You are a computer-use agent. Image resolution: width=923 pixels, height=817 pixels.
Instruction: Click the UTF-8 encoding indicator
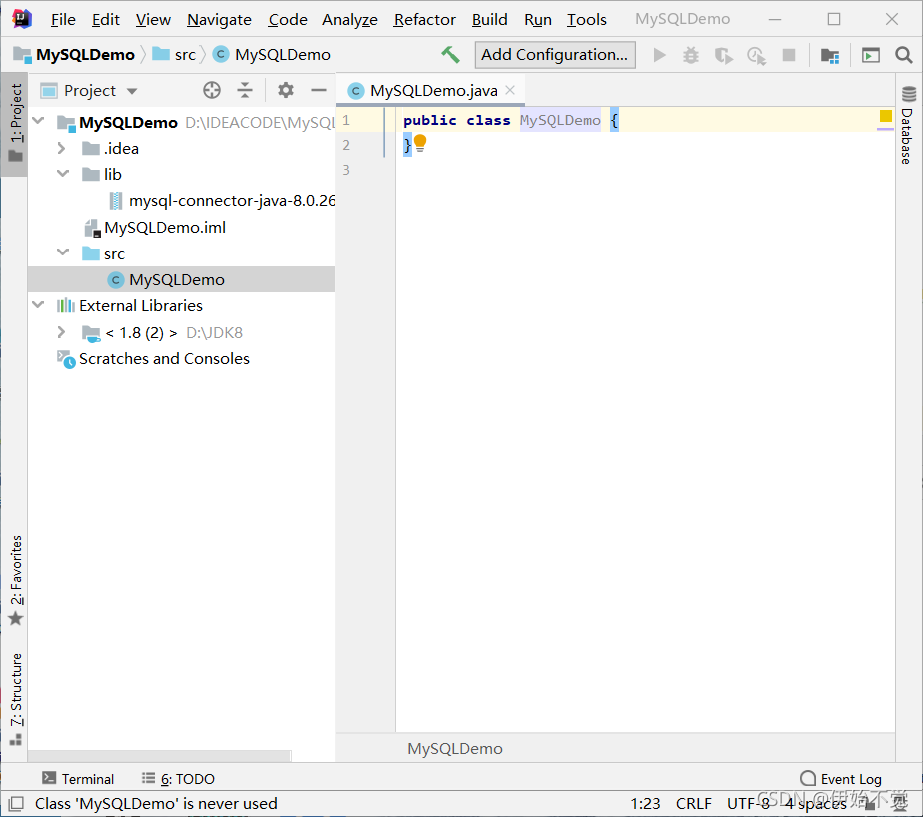coord(748,803)
